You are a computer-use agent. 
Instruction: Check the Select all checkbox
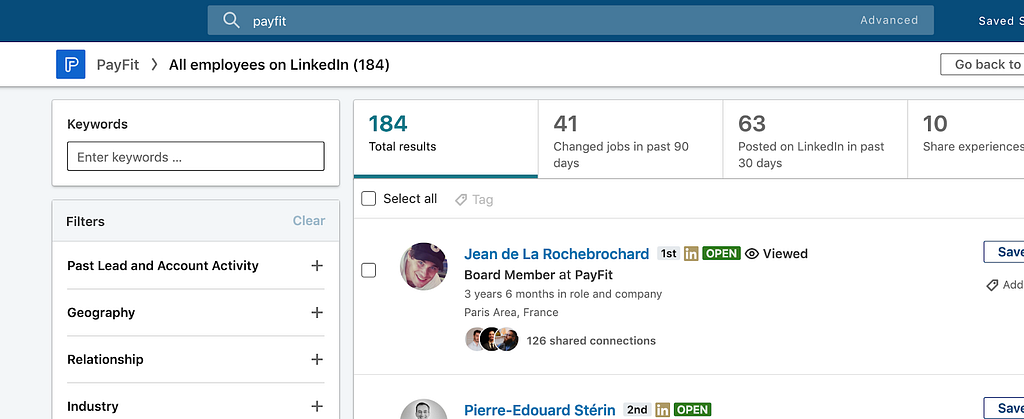368,199
